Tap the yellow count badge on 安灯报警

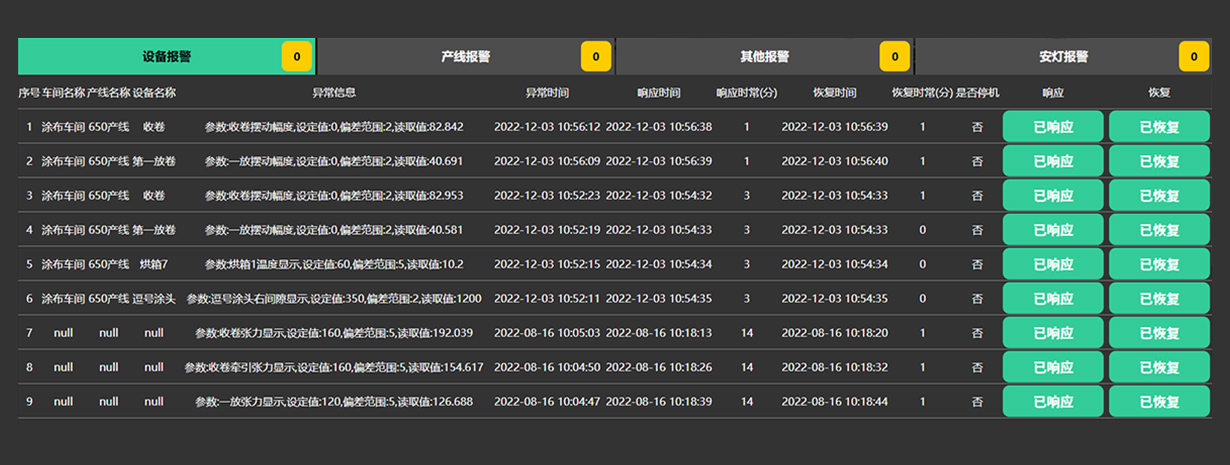tap(1194, 57)
